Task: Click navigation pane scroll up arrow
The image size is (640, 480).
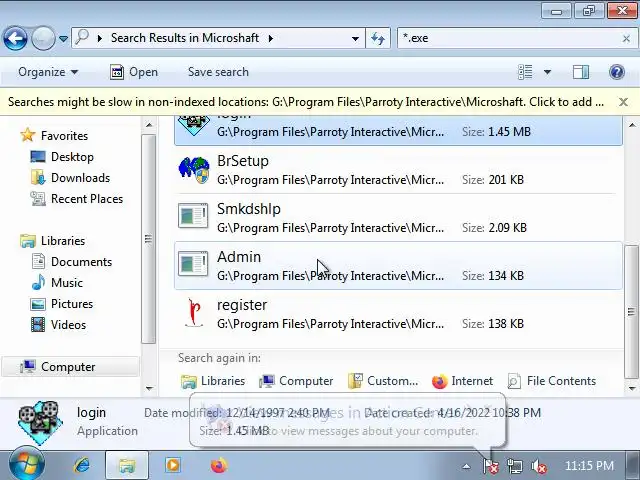Action: [x=149, y=124]
